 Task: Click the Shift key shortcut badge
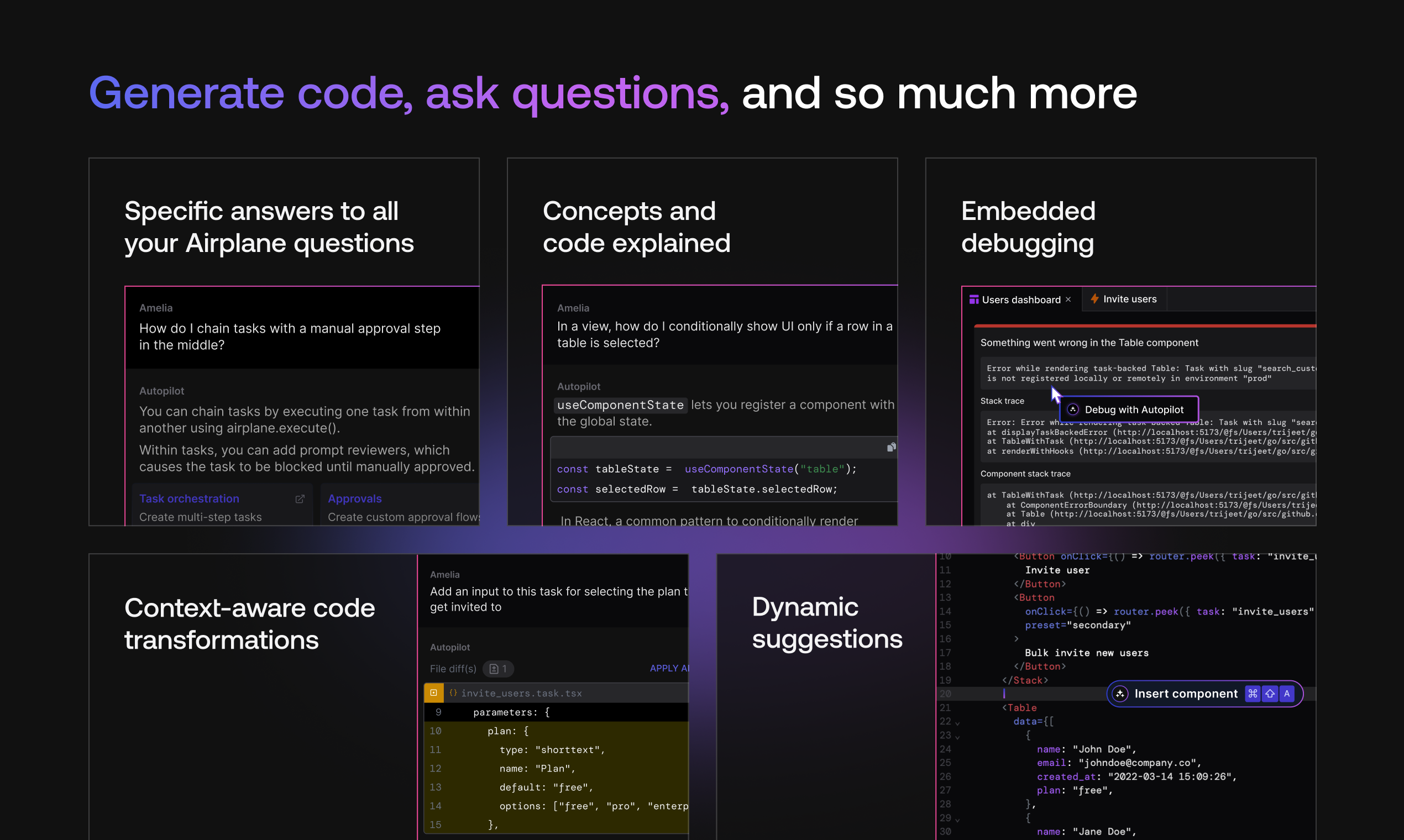pyautogui.click(x=1270, y=694)
